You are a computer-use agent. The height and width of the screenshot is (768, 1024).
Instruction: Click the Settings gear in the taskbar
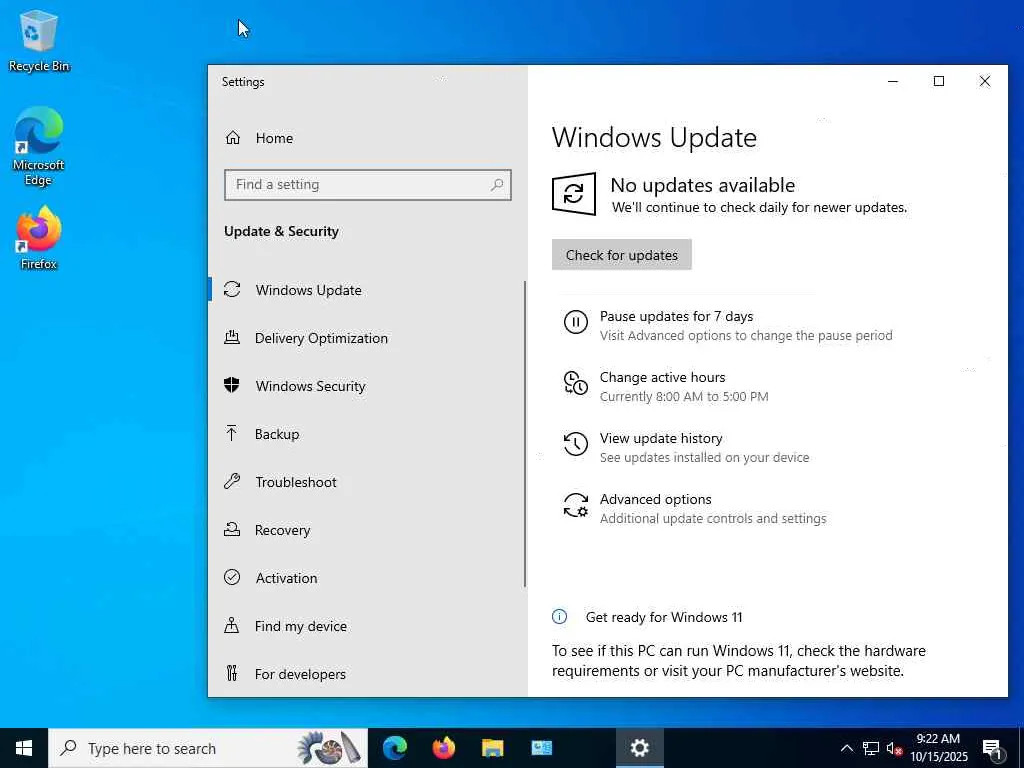(639, 748)
